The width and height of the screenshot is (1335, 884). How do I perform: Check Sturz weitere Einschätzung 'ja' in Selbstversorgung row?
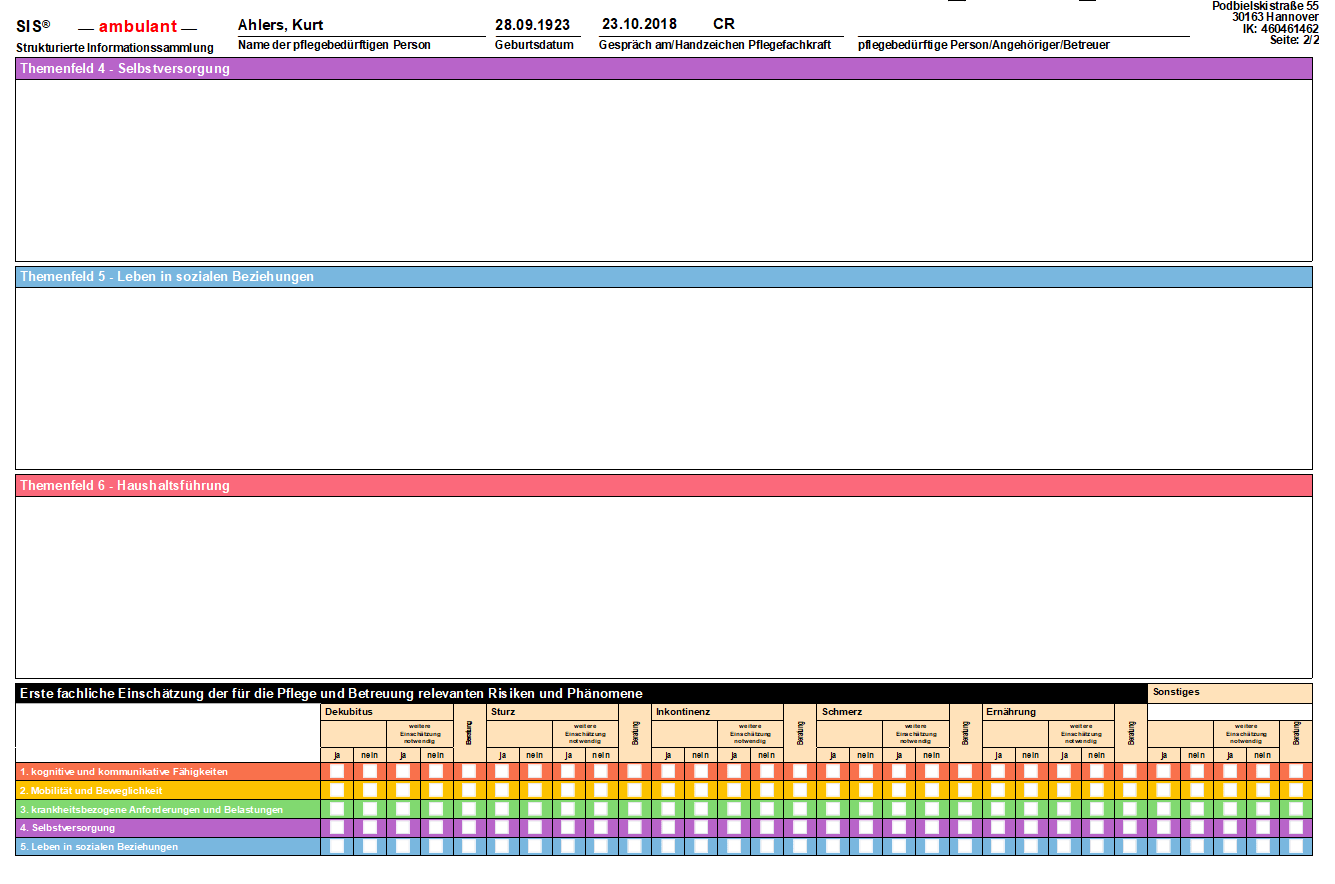(x=568, y=828)
